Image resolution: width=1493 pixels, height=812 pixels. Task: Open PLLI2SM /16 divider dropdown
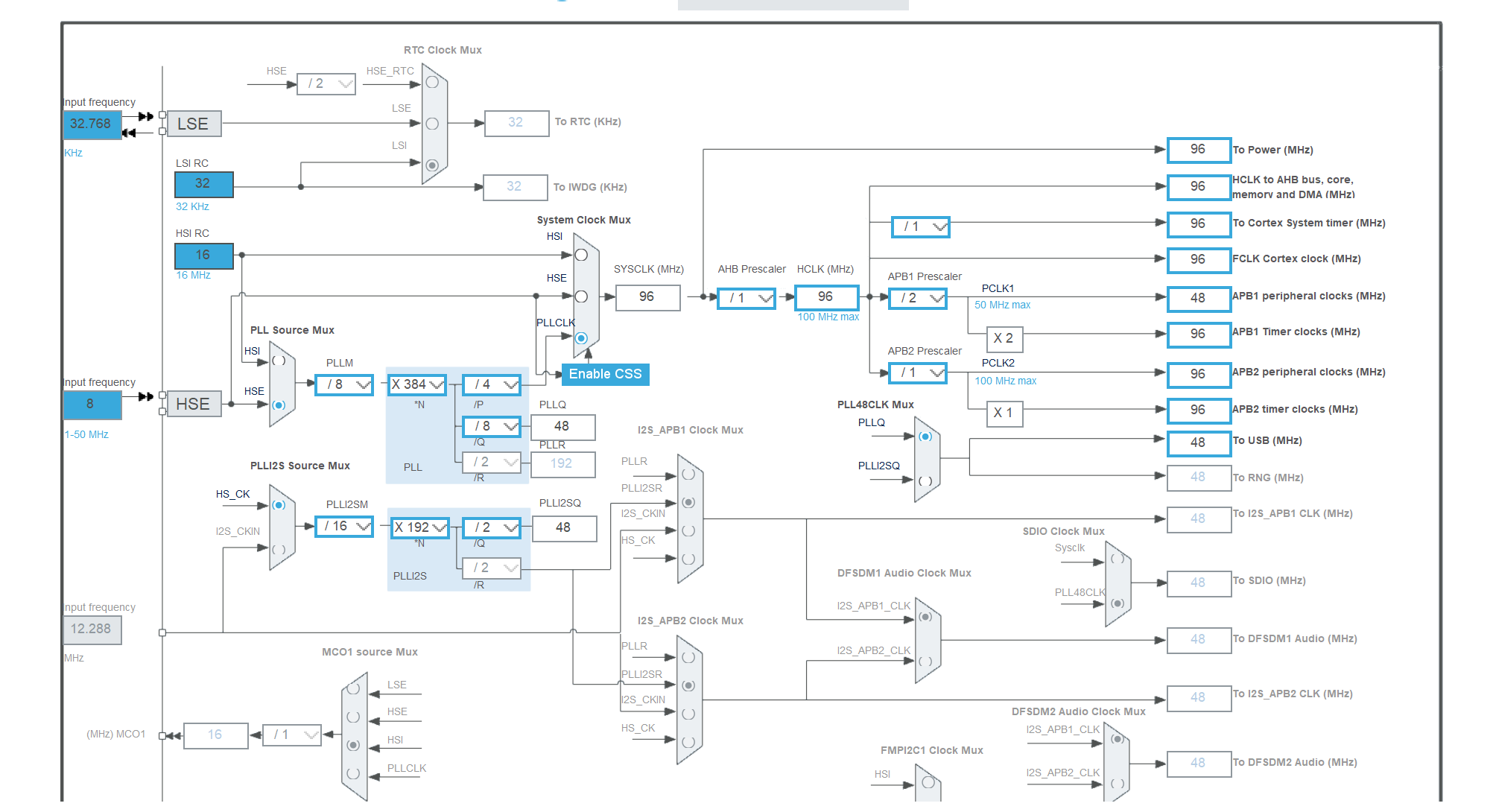pos(344,526)
